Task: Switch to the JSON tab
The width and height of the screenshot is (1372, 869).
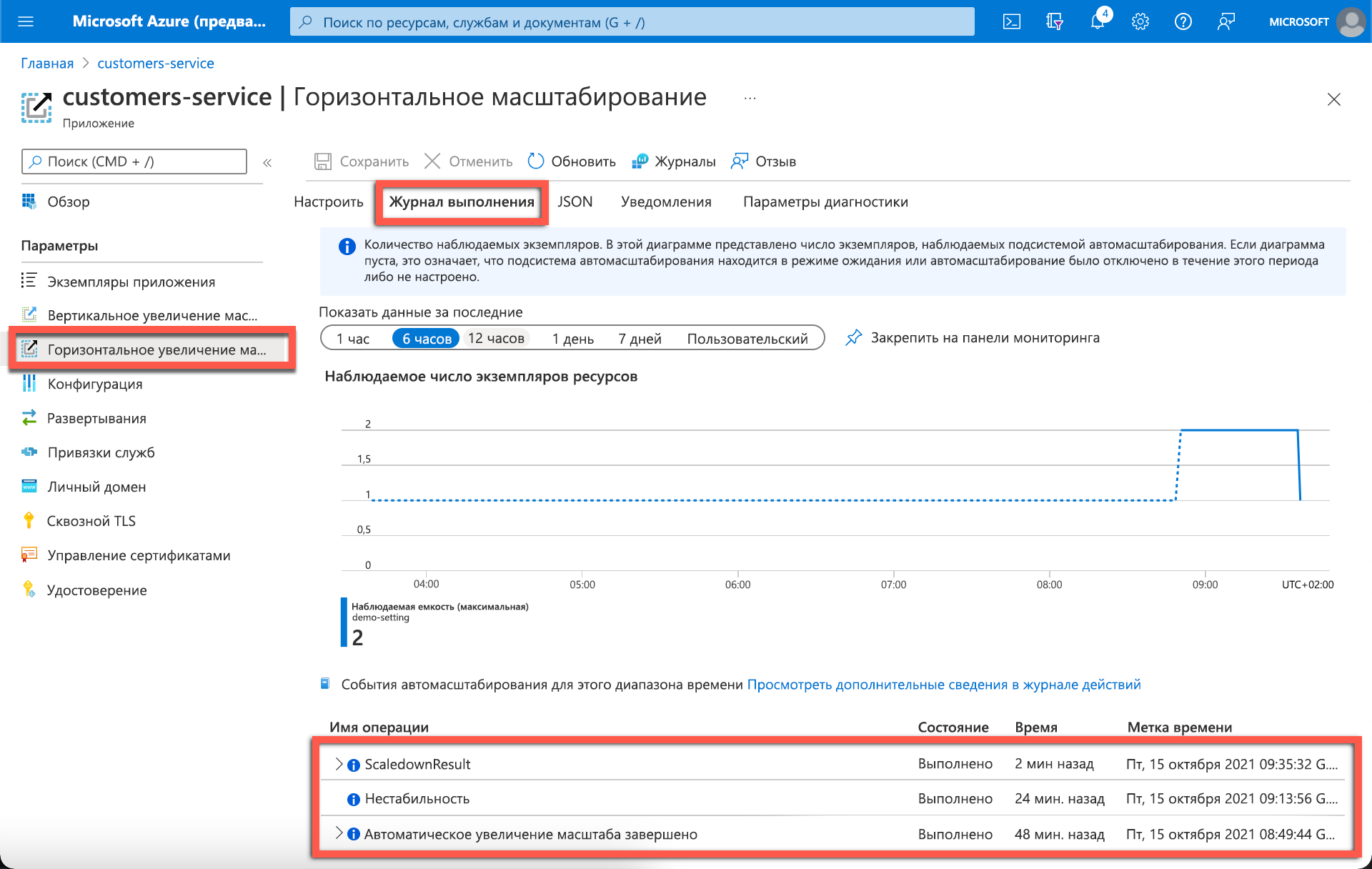Action: (x=575, y=202)
